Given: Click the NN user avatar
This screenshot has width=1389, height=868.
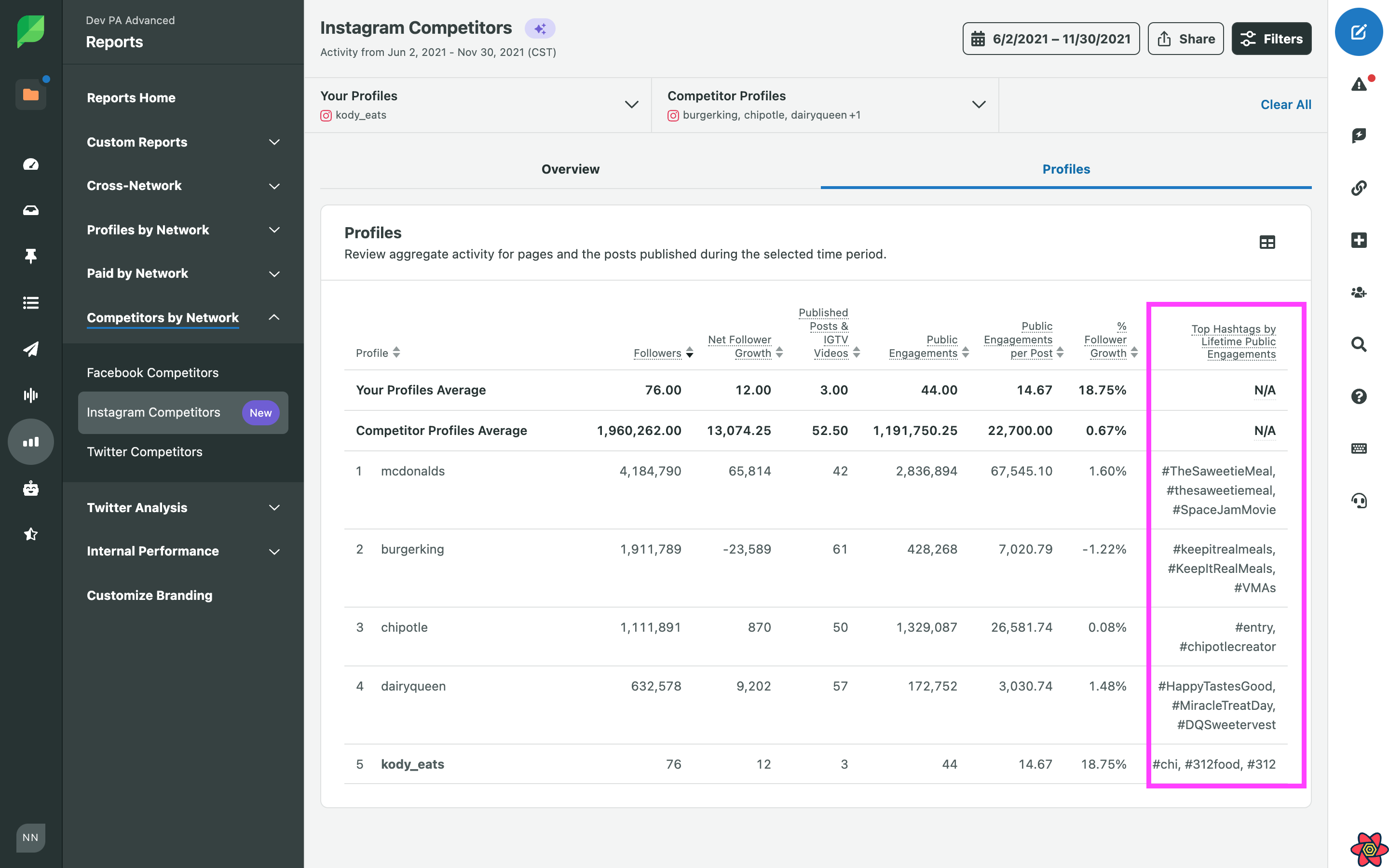Looking at the screenshot, I should point(30,838).
